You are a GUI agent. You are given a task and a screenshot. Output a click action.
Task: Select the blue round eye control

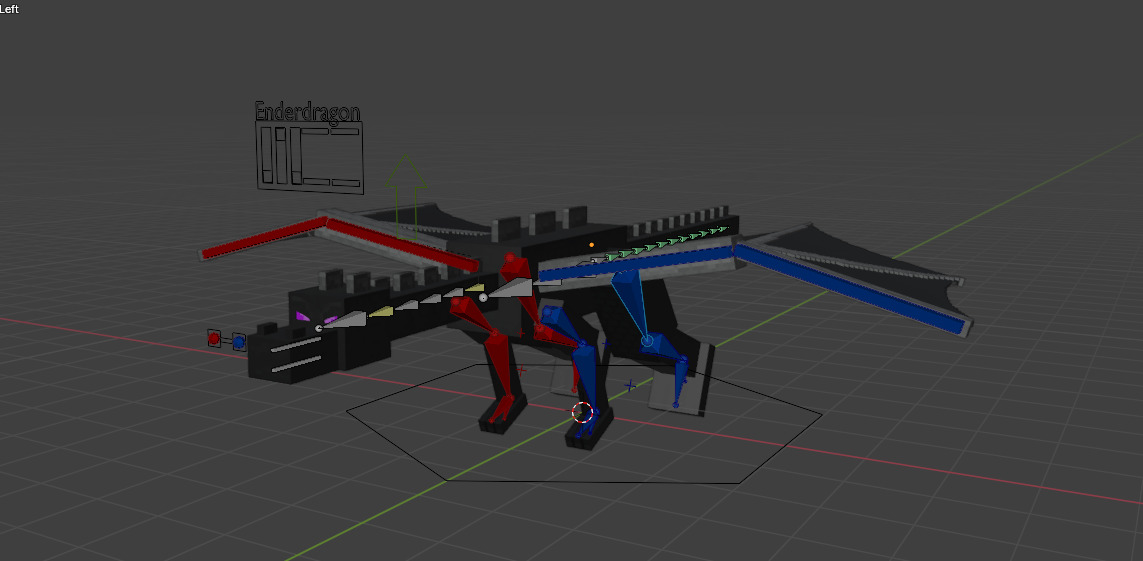(x=238, y=341)
